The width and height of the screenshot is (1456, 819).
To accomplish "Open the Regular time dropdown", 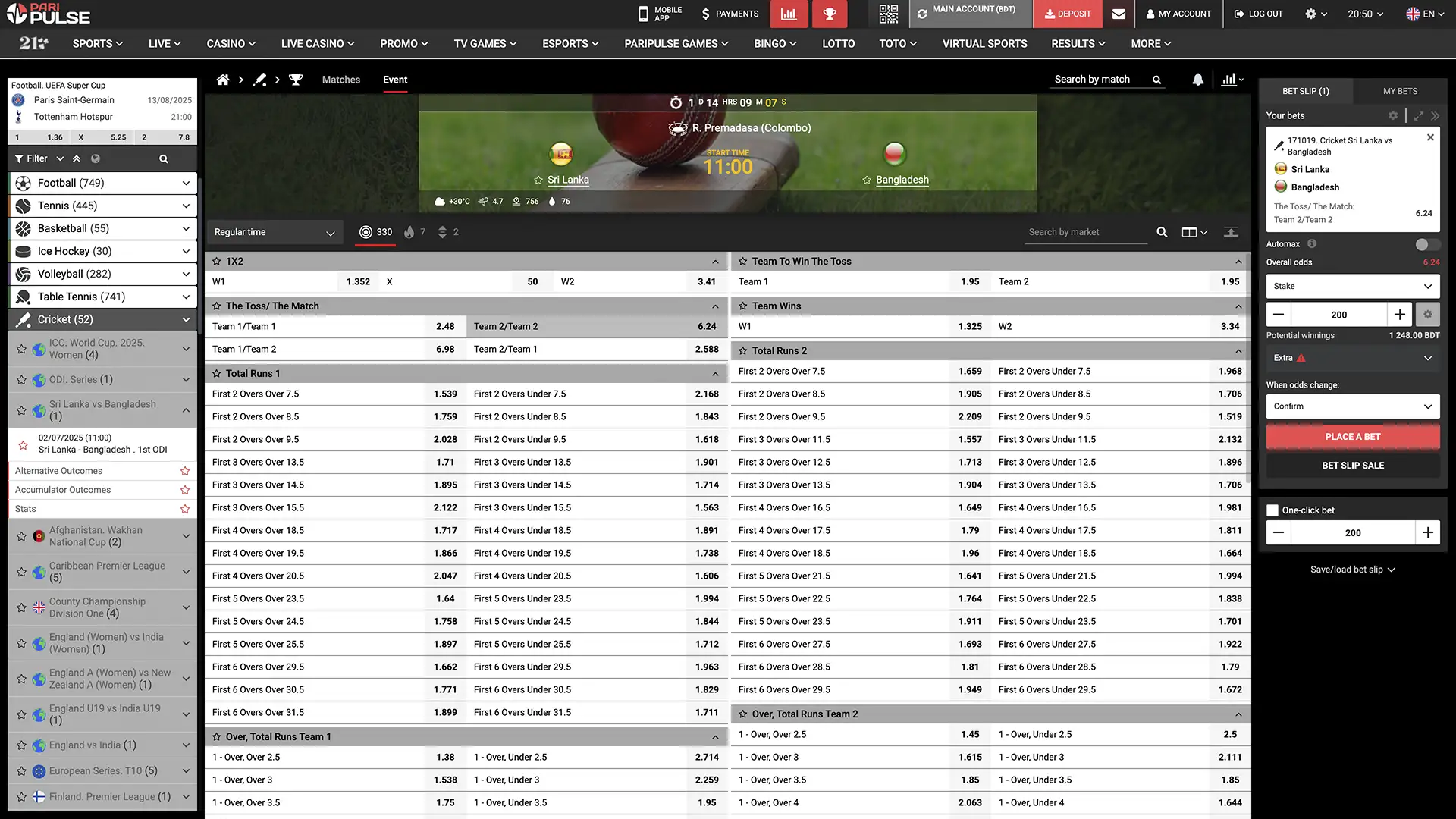I will pyautogui.click(x=275, y=232).
